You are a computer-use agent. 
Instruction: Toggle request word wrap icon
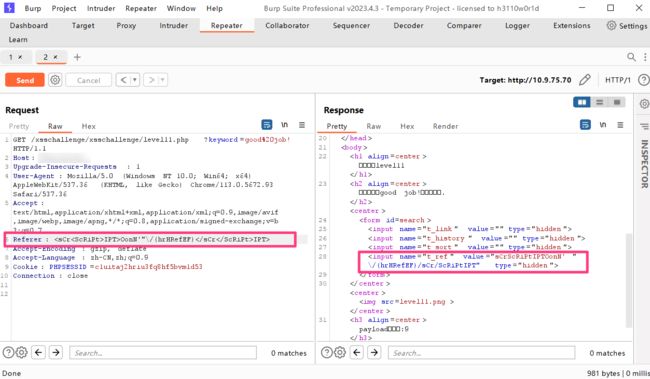[267, 124]
